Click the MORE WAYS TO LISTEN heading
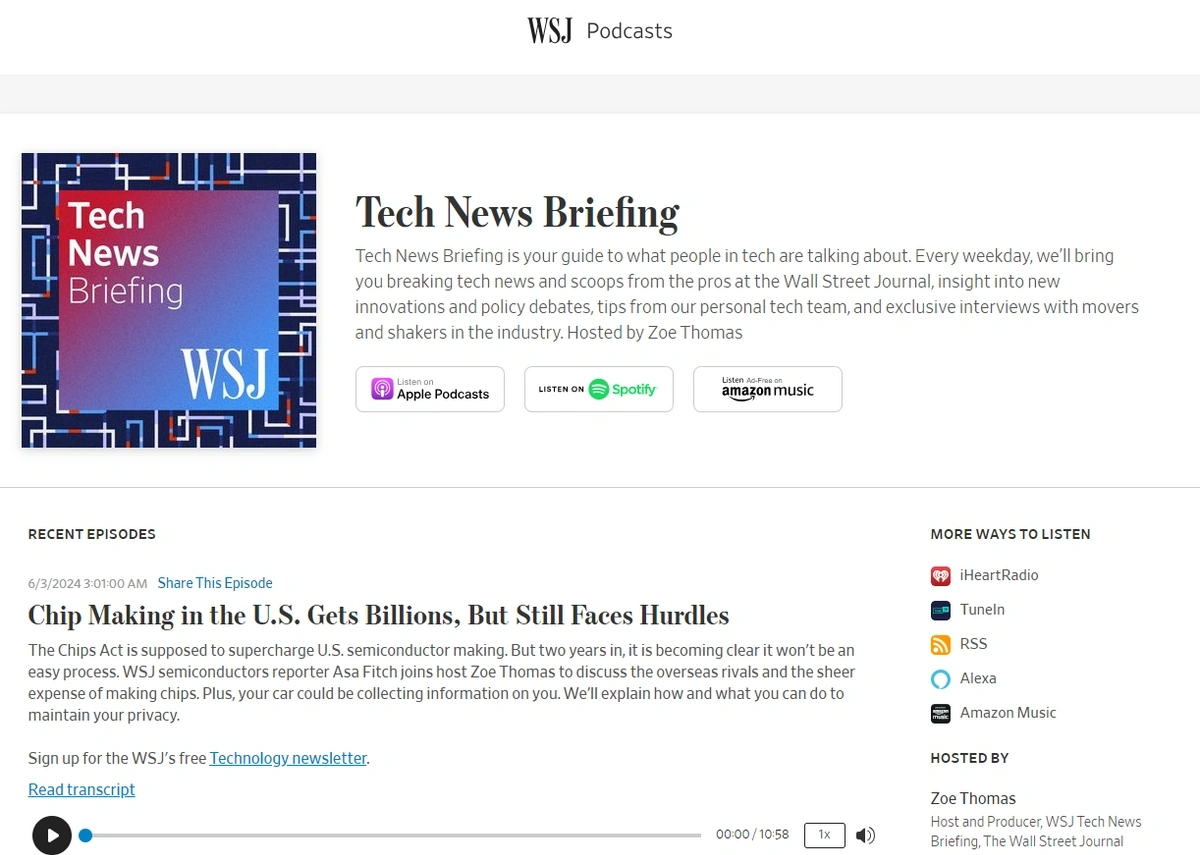Screen dimensions: 1200x855 point(1010,534)
